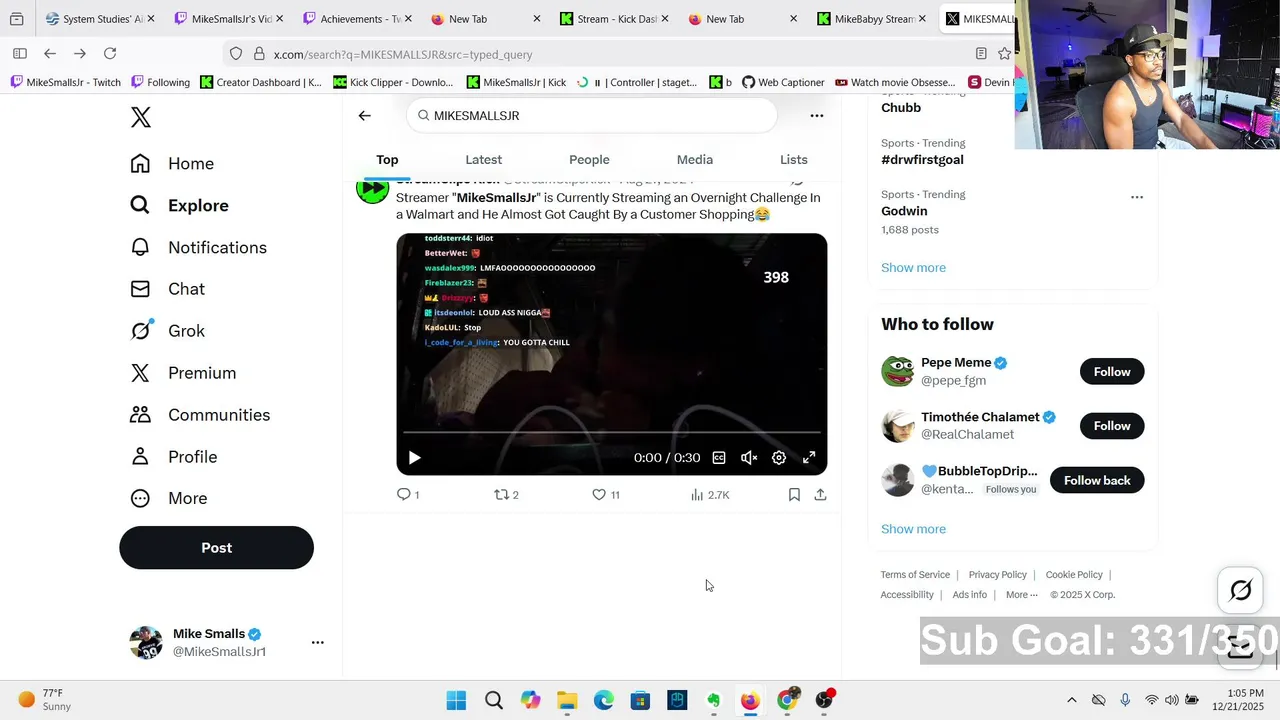This screenshot has width=1280, height=720.
Task: Show hidden system tray icons
Action: [1072, 700]
